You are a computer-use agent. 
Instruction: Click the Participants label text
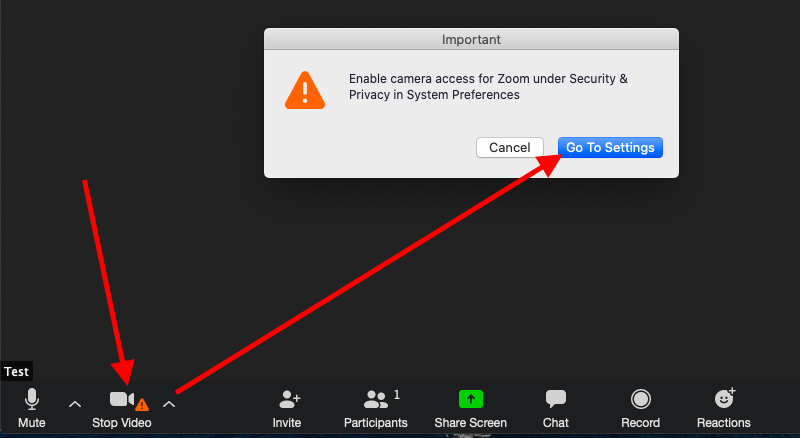click(x=375, y=423)
